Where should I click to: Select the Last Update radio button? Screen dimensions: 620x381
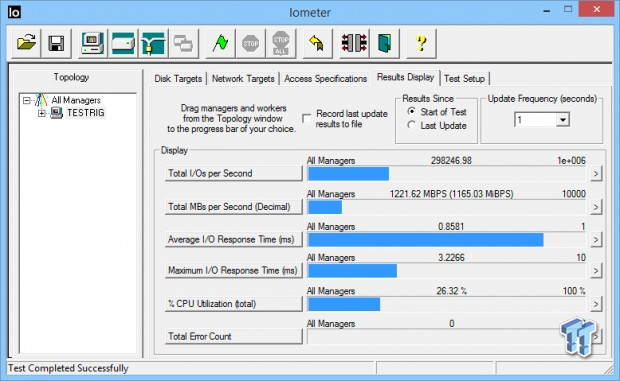point(412,125)
